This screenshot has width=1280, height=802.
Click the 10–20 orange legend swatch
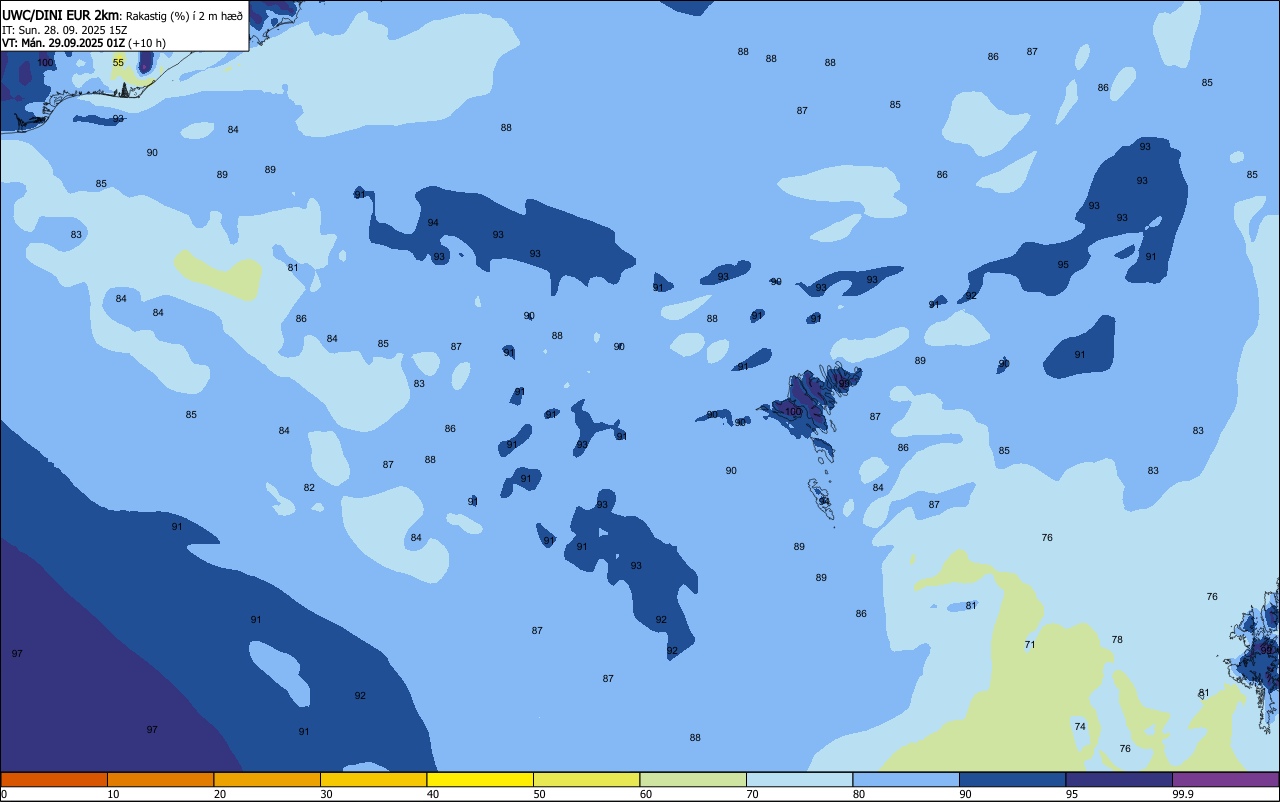[160, 779]
